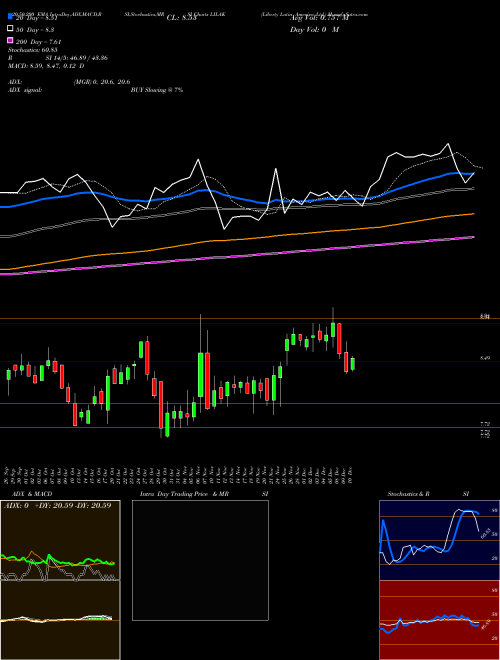The image size is (500, 660).
Task: Open the MACD histogram sub-panel
Action: [60, 620]
